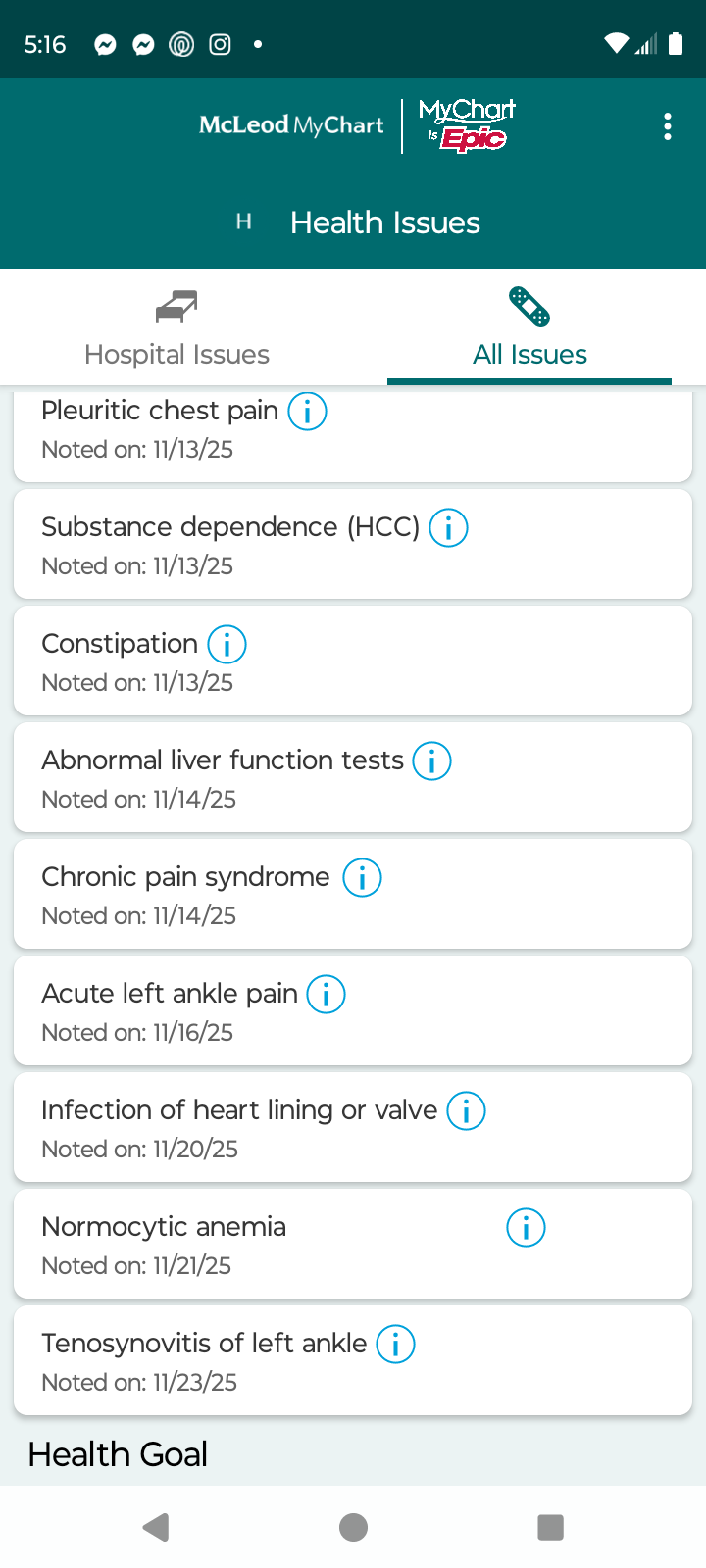Open Acute left ankle pain info icon
The image size is (706, 1568).
click(x=327, y=995)
